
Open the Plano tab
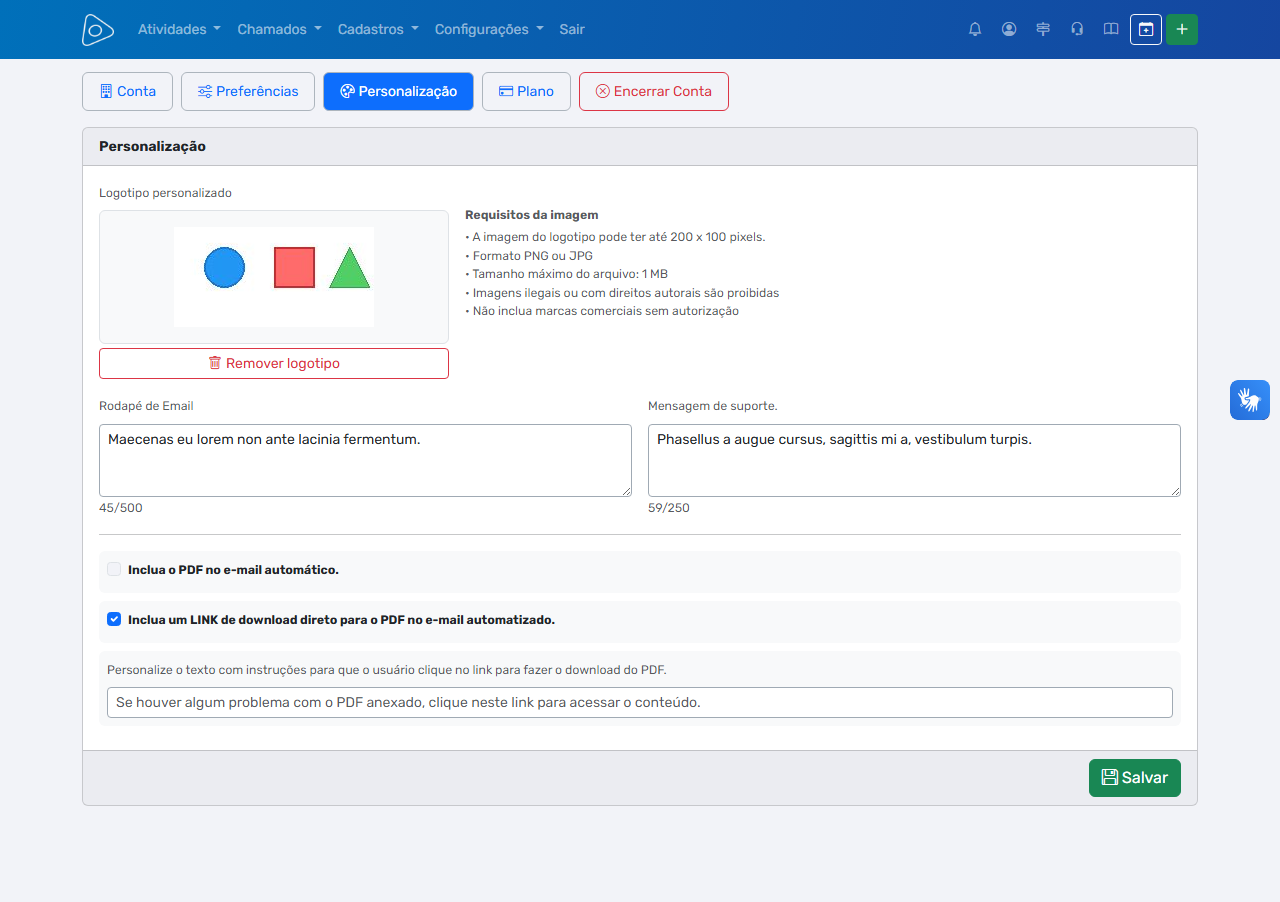click(526, 91)
